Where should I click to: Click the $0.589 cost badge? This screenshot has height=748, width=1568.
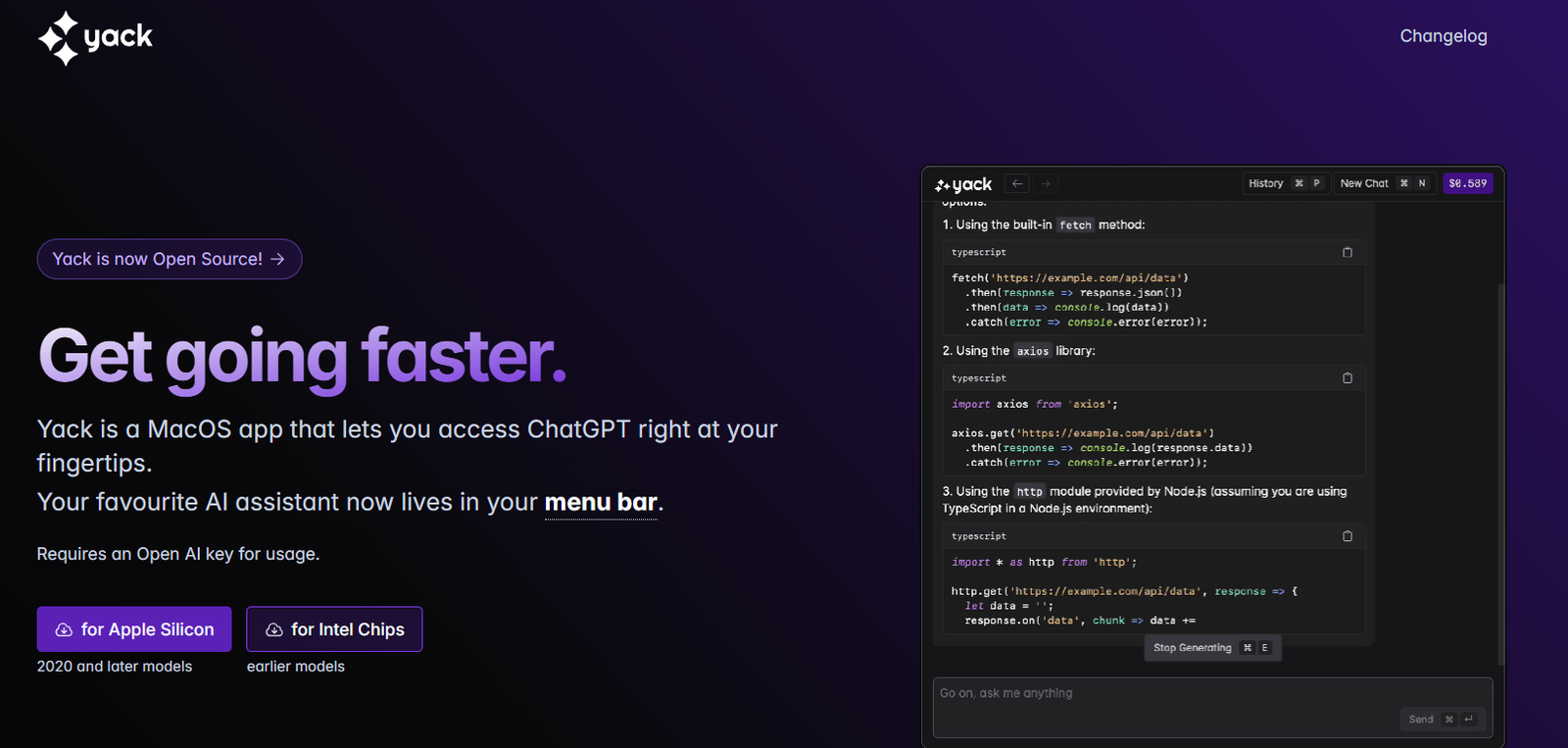[x=1467, y=183]
